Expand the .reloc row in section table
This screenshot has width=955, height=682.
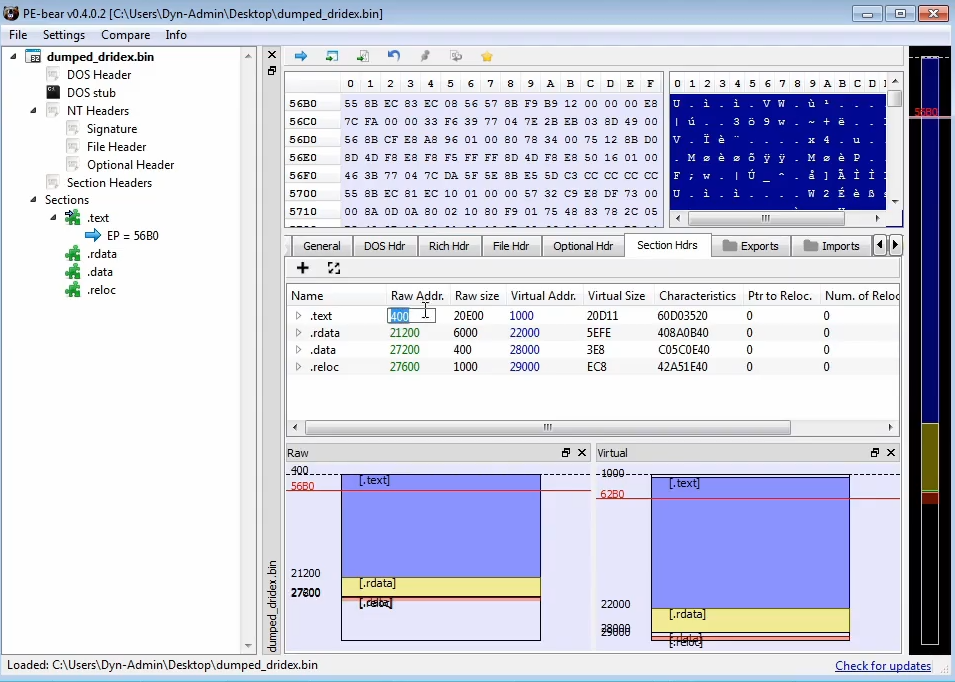298,368
